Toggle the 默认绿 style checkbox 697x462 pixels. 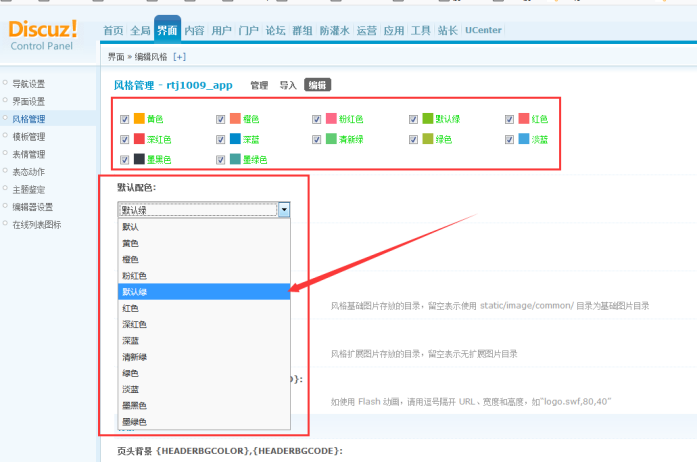413,119
